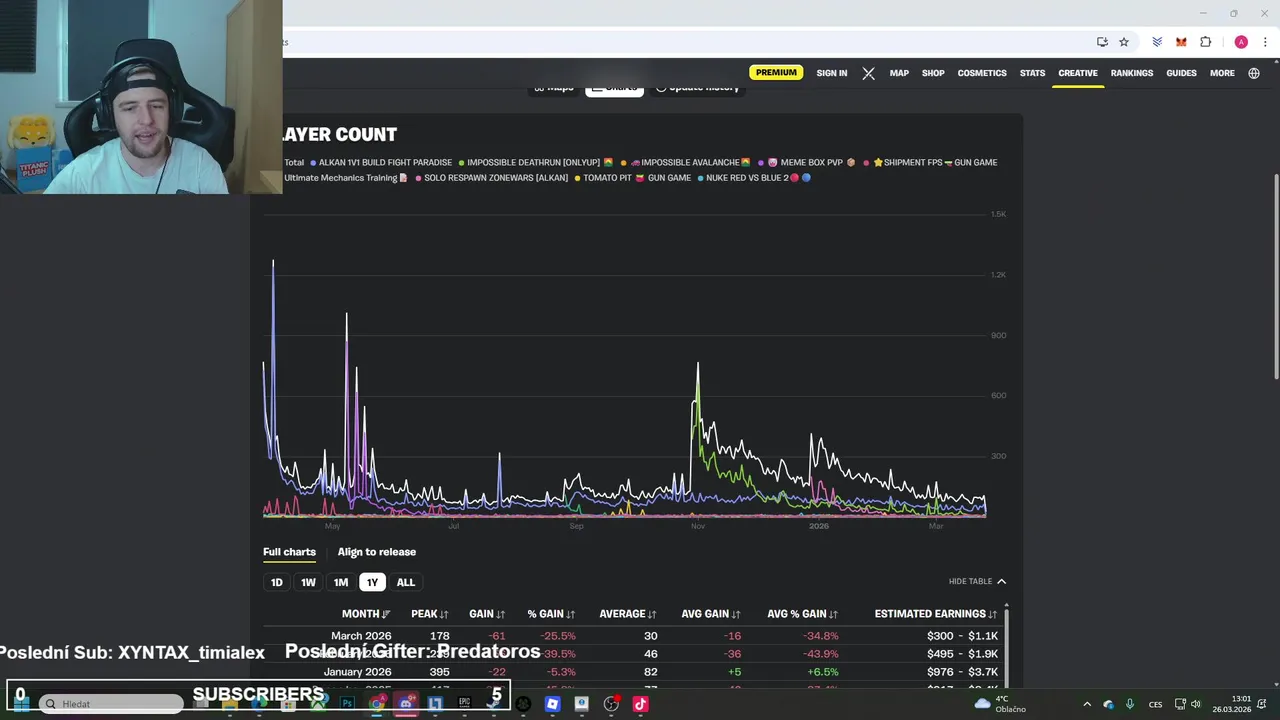Bookmark this page with the star icon
The width and height of the screenshot is (1280, 720).
click(1124, 42)
